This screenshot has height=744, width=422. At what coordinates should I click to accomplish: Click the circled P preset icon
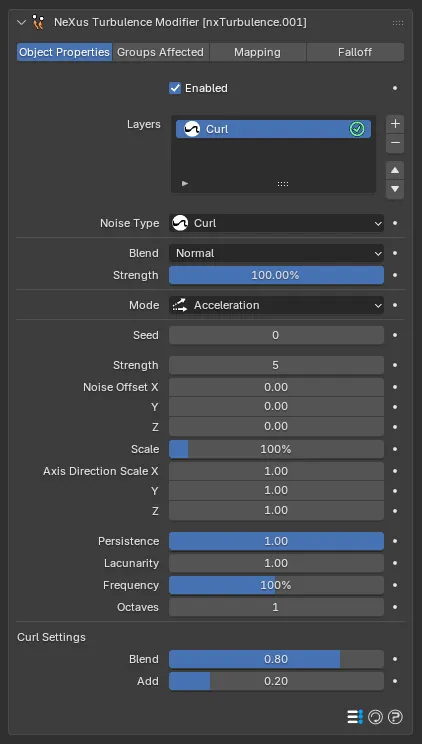395,717
